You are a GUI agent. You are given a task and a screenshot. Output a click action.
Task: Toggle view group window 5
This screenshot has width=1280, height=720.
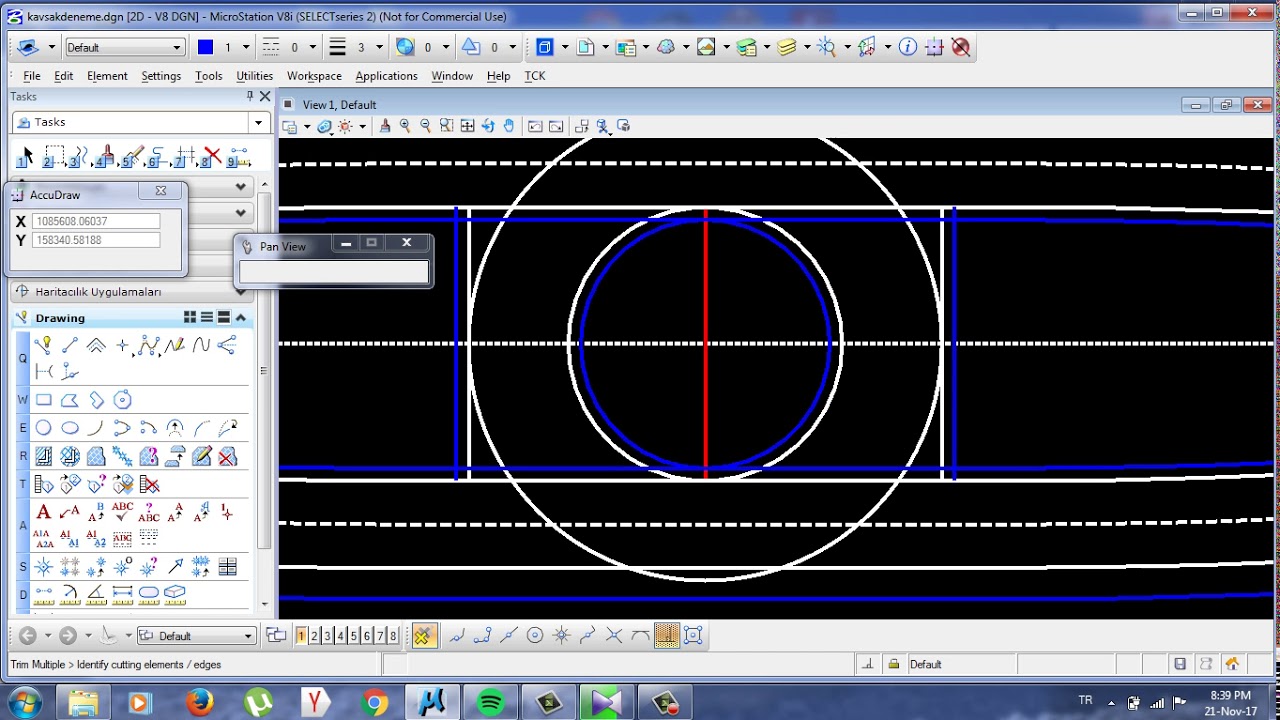tap(353, 636)
